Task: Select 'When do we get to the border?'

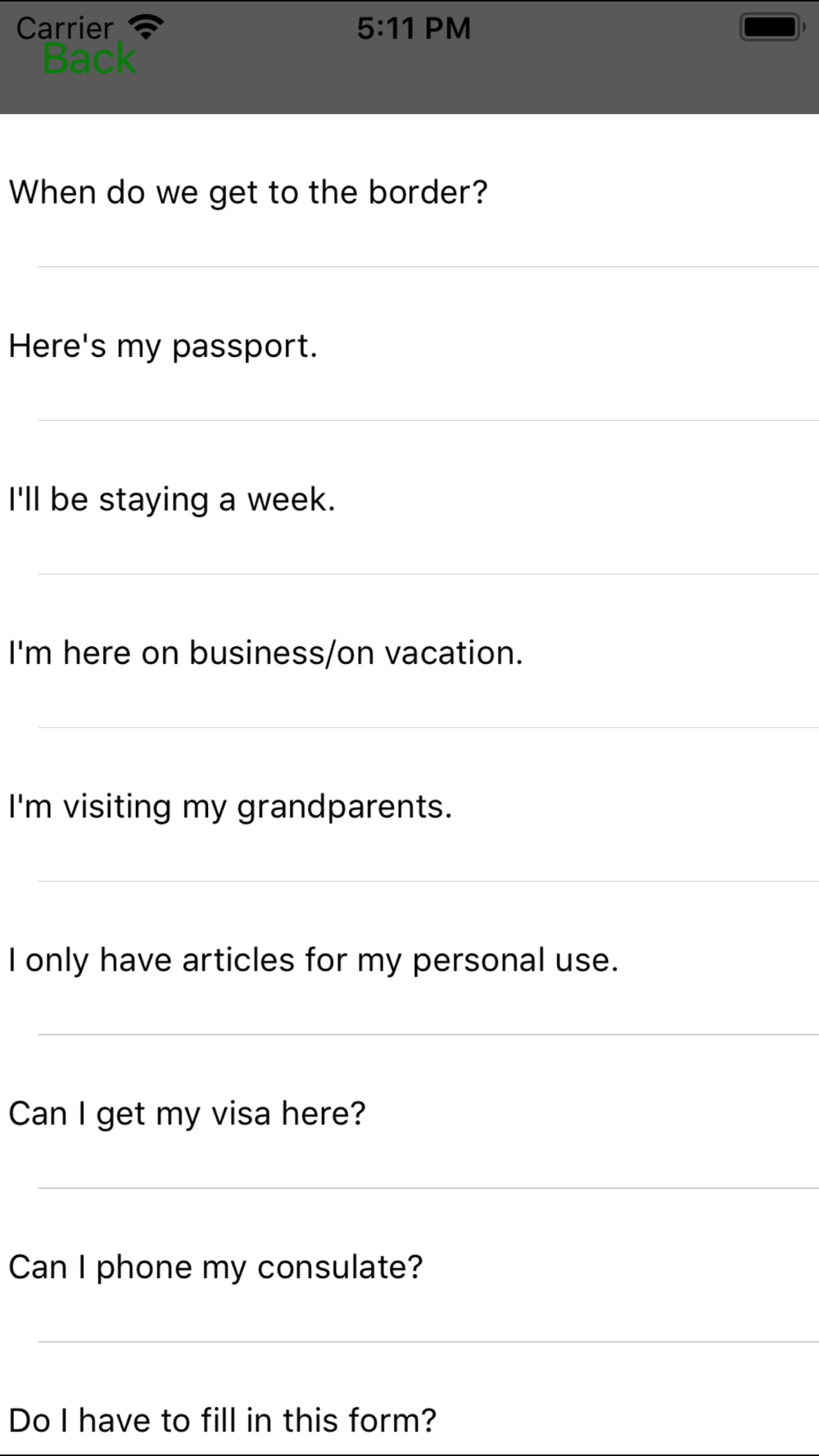Action: click(409, 191)
